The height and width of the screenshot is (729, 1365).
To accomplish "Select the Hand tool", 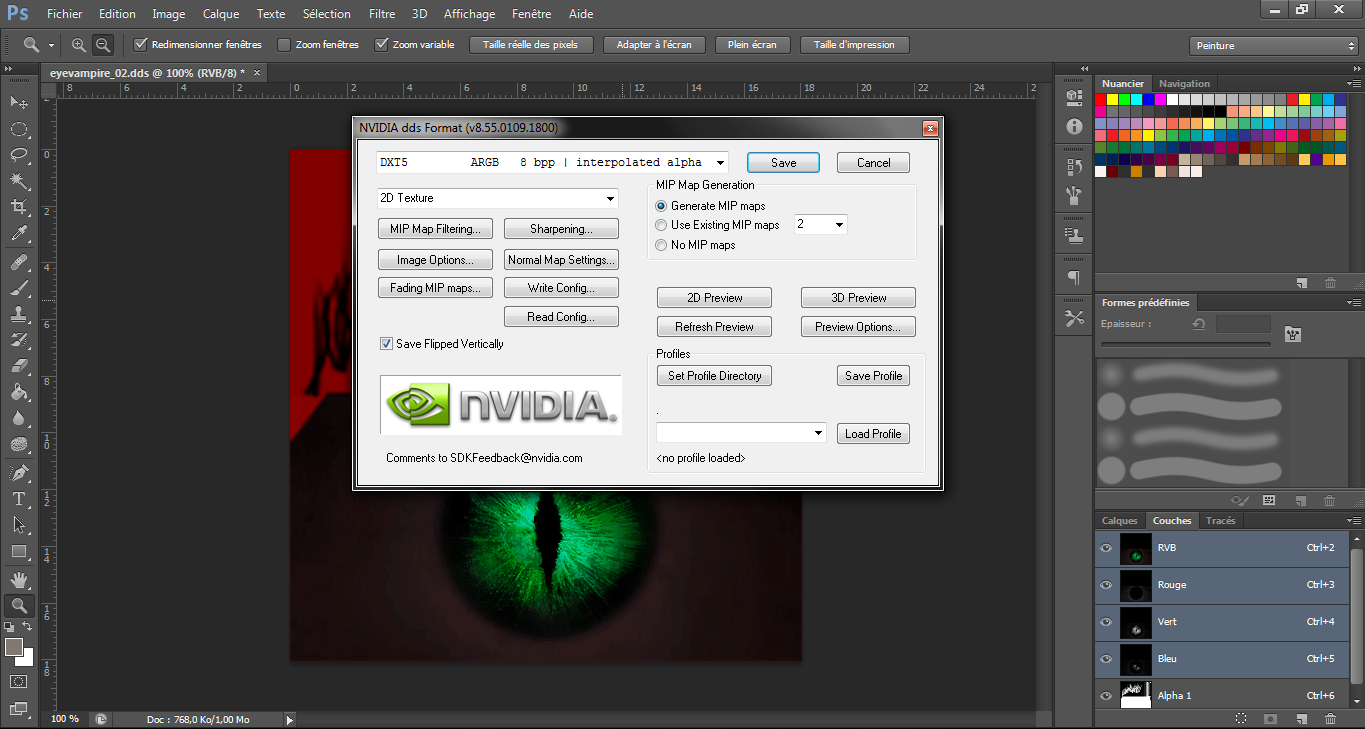I will pos(20,579).
